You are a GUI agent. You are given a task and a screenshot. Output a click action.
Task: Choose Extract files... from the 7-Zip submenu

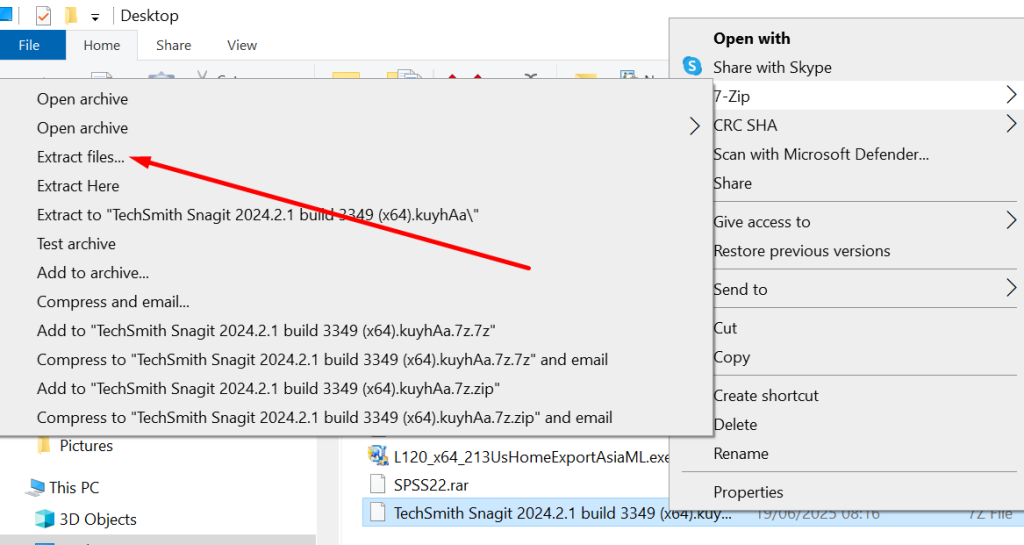coord(81,157)
